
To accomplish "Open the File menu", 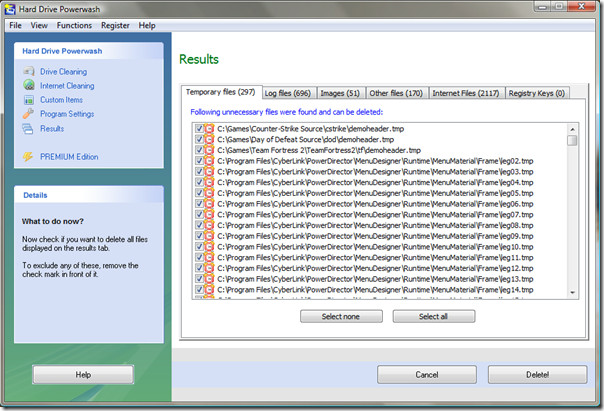I will pos(15,25).
